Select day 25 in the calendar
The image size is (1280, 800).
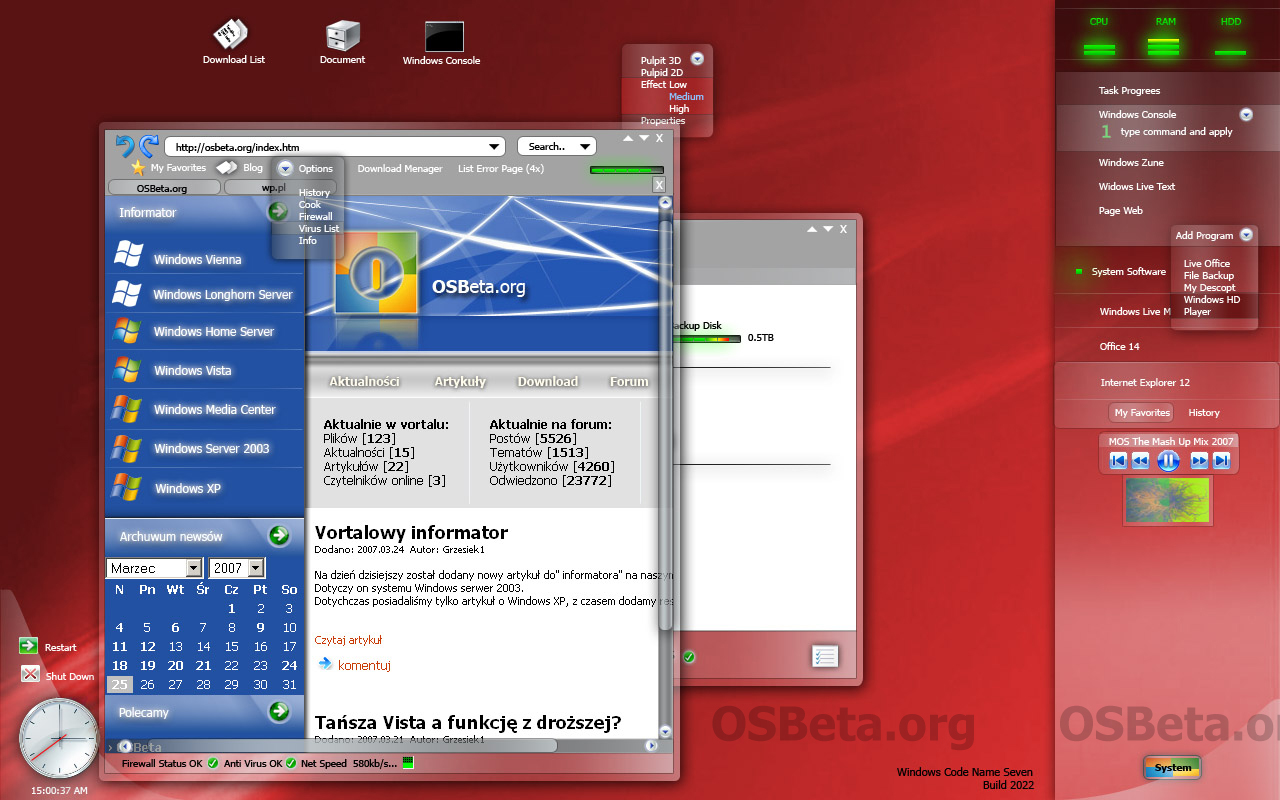119,685
